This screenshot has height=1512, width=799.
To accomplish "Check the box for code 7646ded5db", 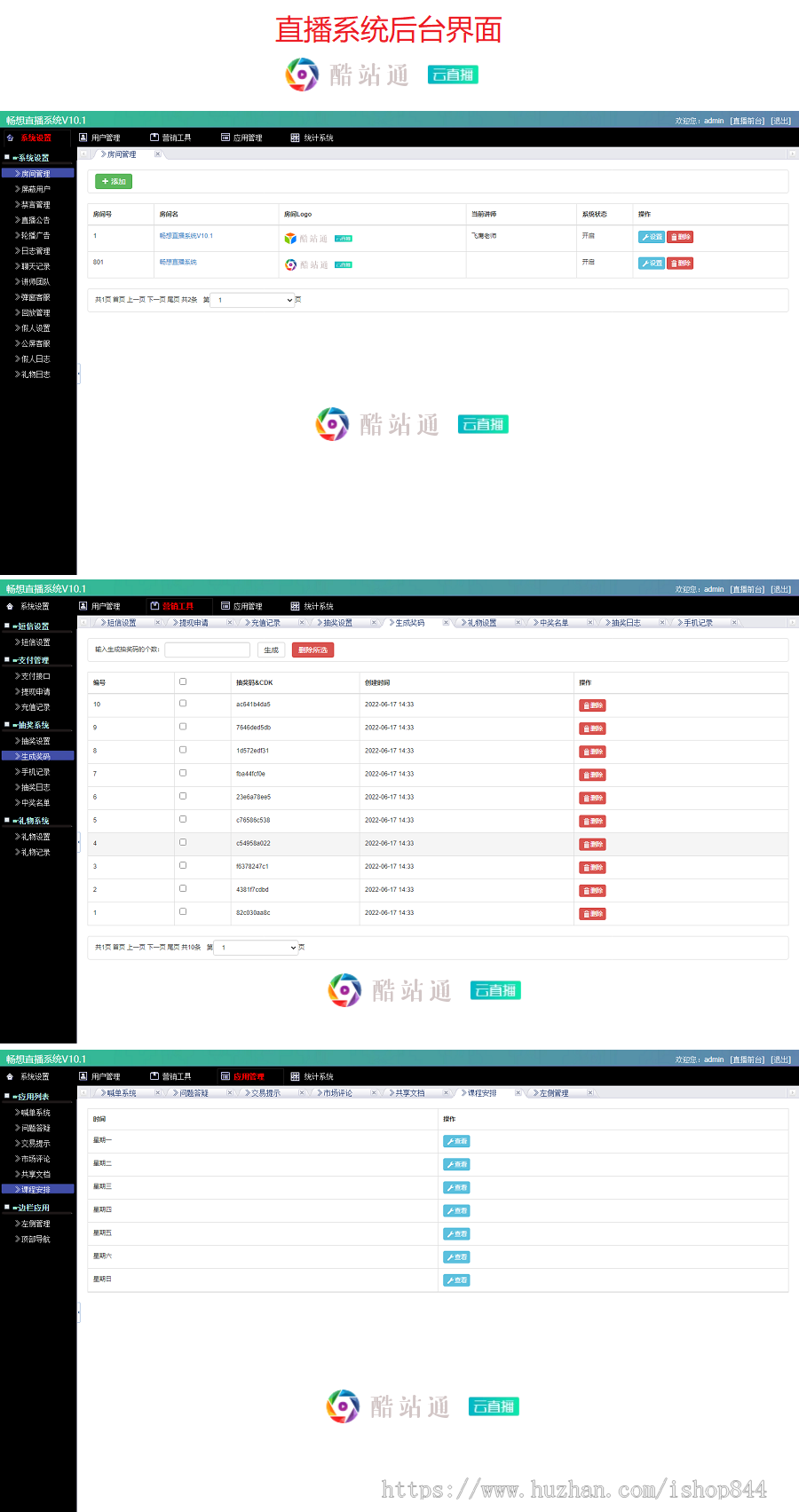I will [183, 727].
